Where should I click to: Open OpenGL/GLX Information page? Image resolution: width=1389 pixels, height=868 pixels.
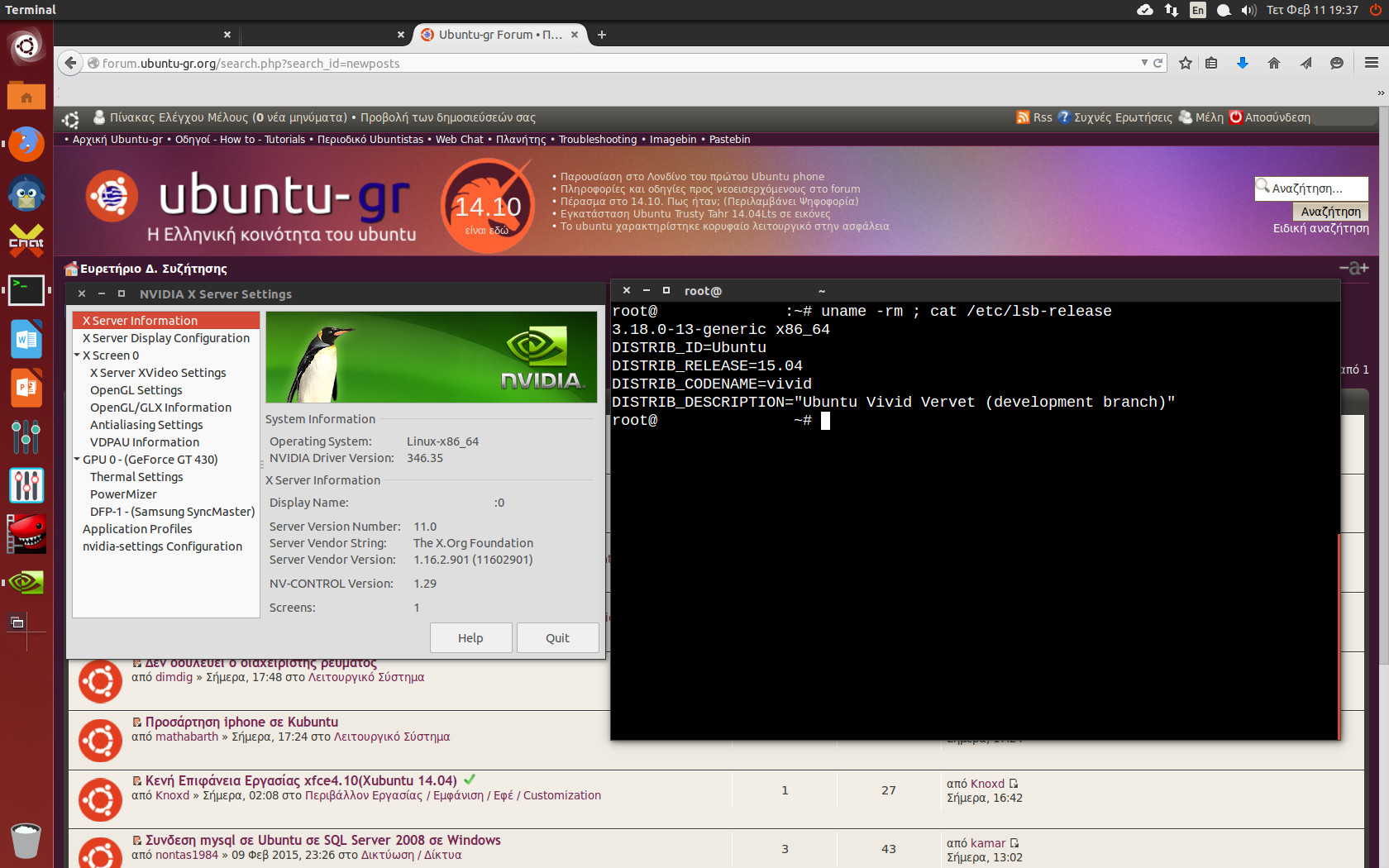[161, 408]
